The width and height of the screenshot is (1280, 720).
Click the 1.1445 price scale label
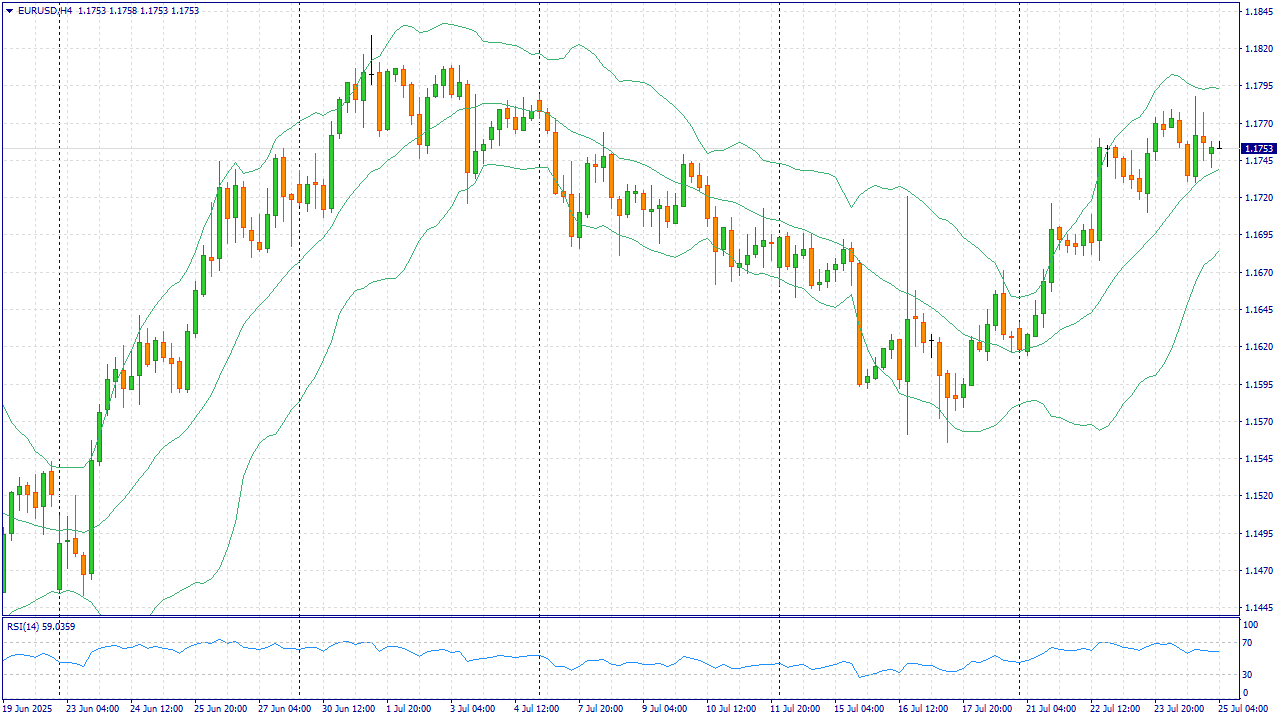point(1257,607)
